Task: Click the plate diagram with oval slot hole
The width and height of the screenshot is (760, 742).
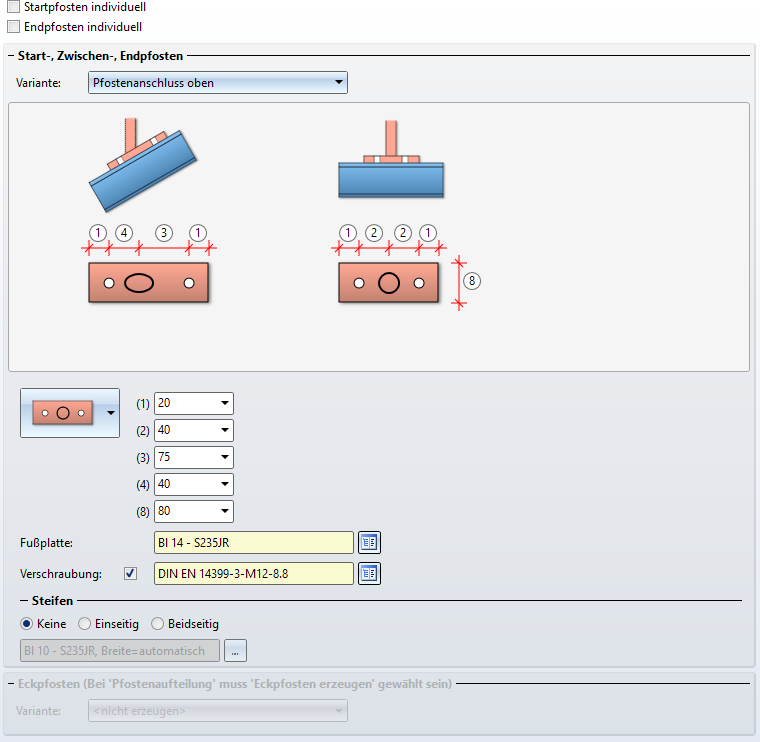Action: [x=148, y=283]
